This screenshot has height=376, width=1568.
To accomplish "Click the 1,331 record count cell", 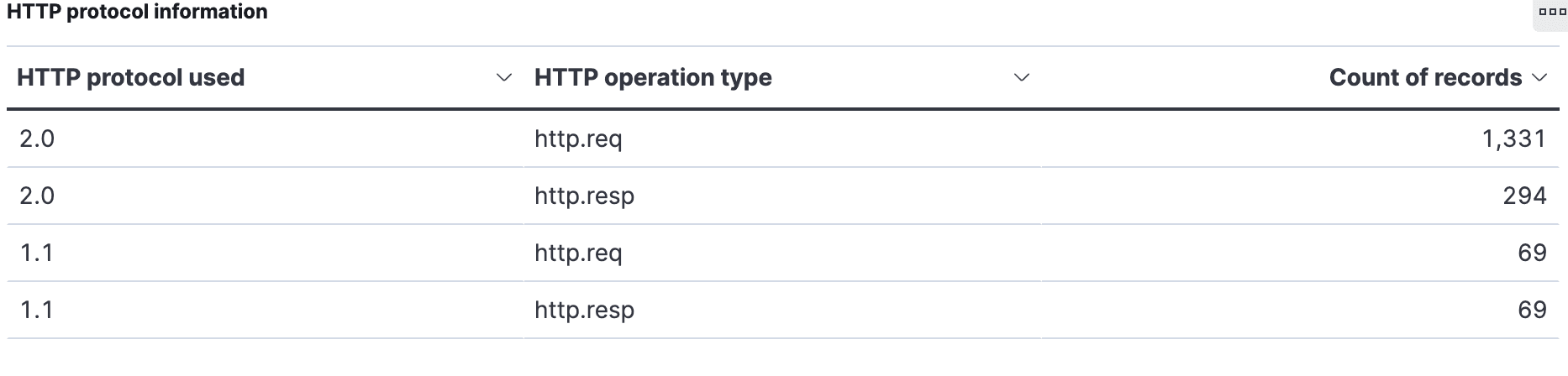I will coord(1514,138).
